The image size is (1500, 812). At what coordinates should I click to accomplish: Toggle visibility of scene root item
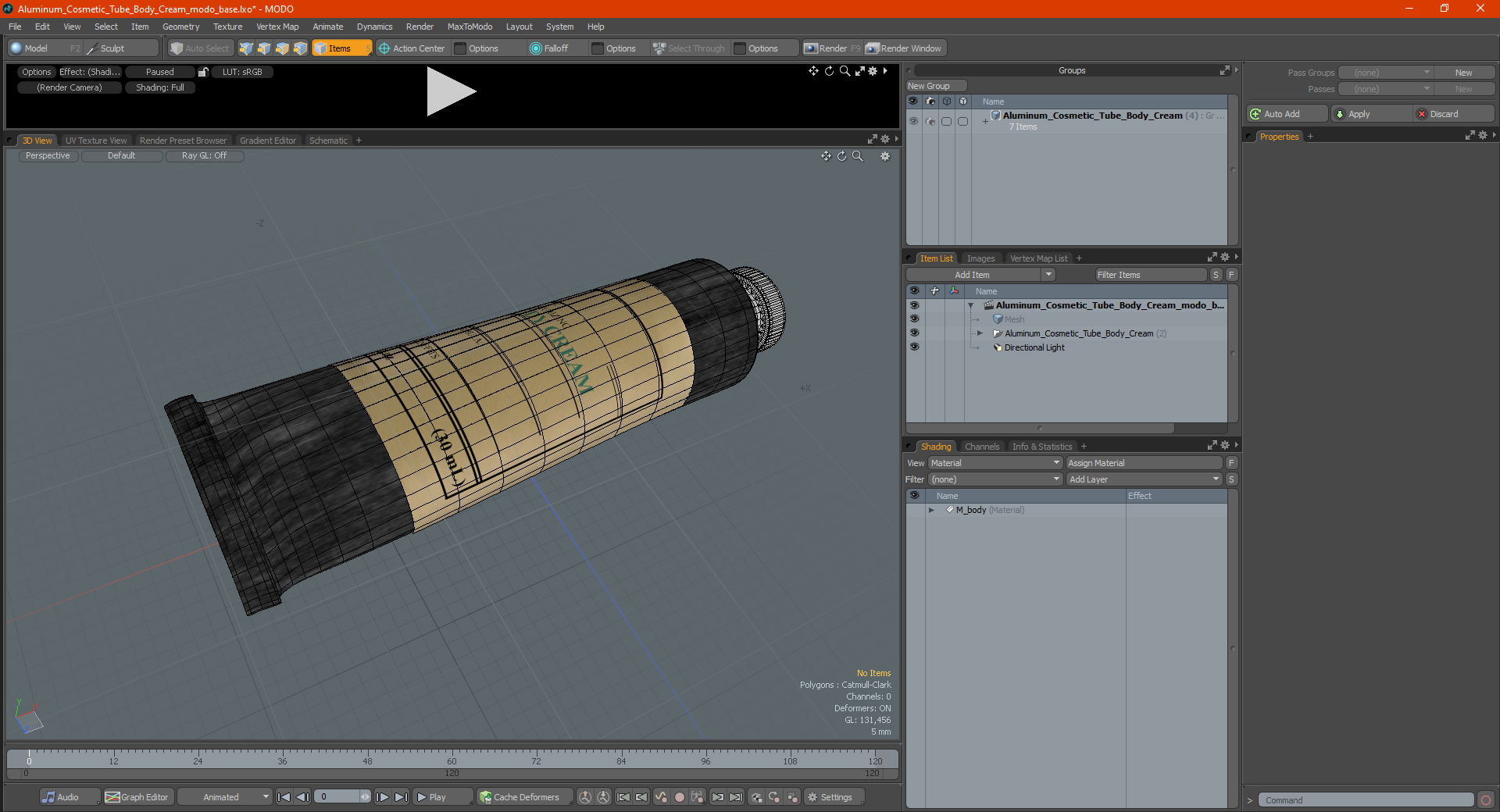point(914,305)
